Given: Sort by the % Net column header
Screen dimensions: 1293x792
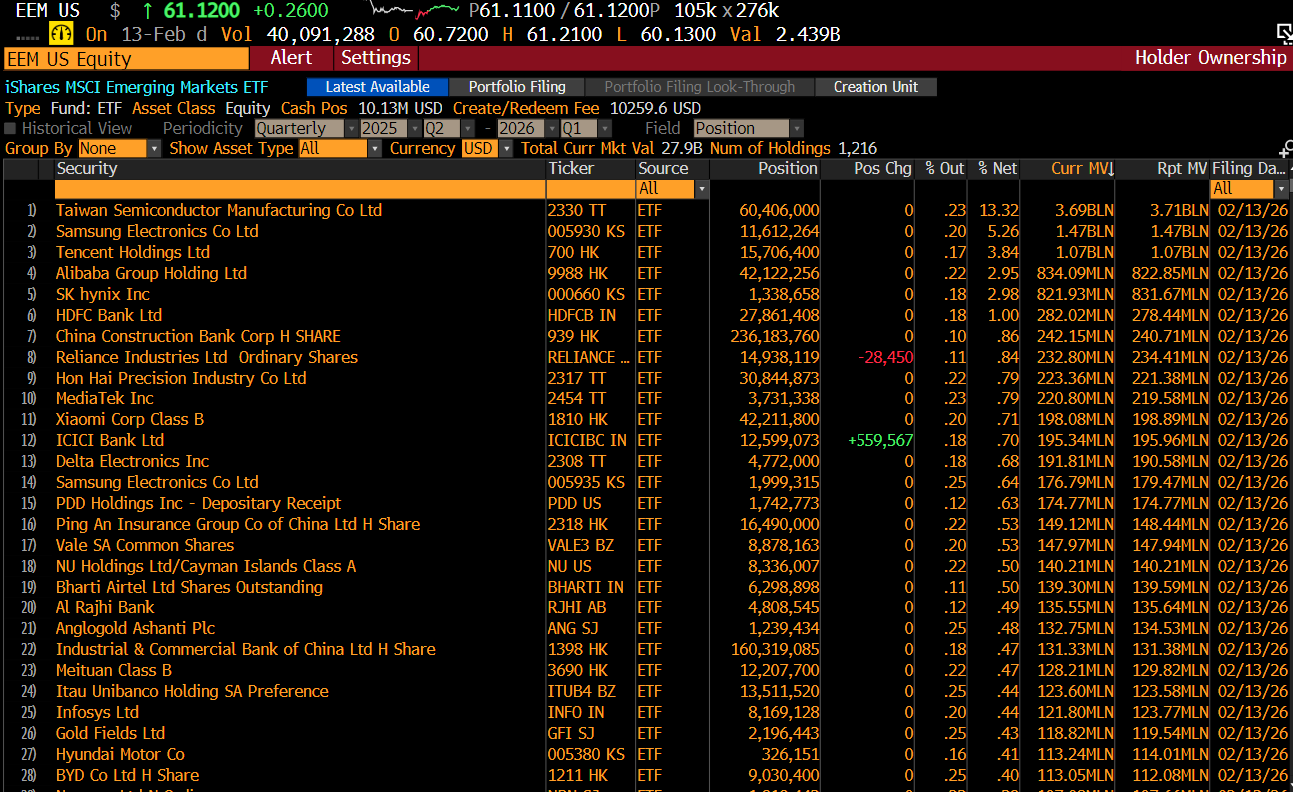Looking at the screenshot, I should tap(995, 169).
